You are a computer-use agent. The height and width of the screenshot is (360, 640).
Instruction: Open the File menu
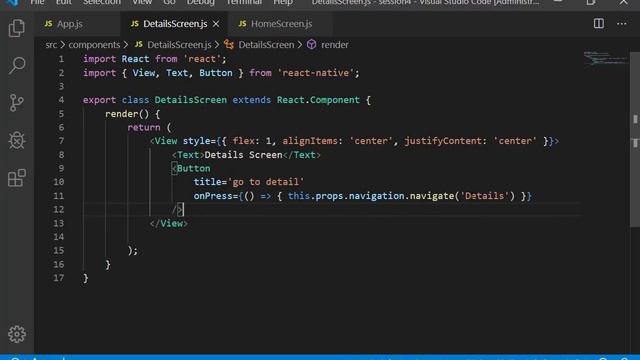(37, 2)
